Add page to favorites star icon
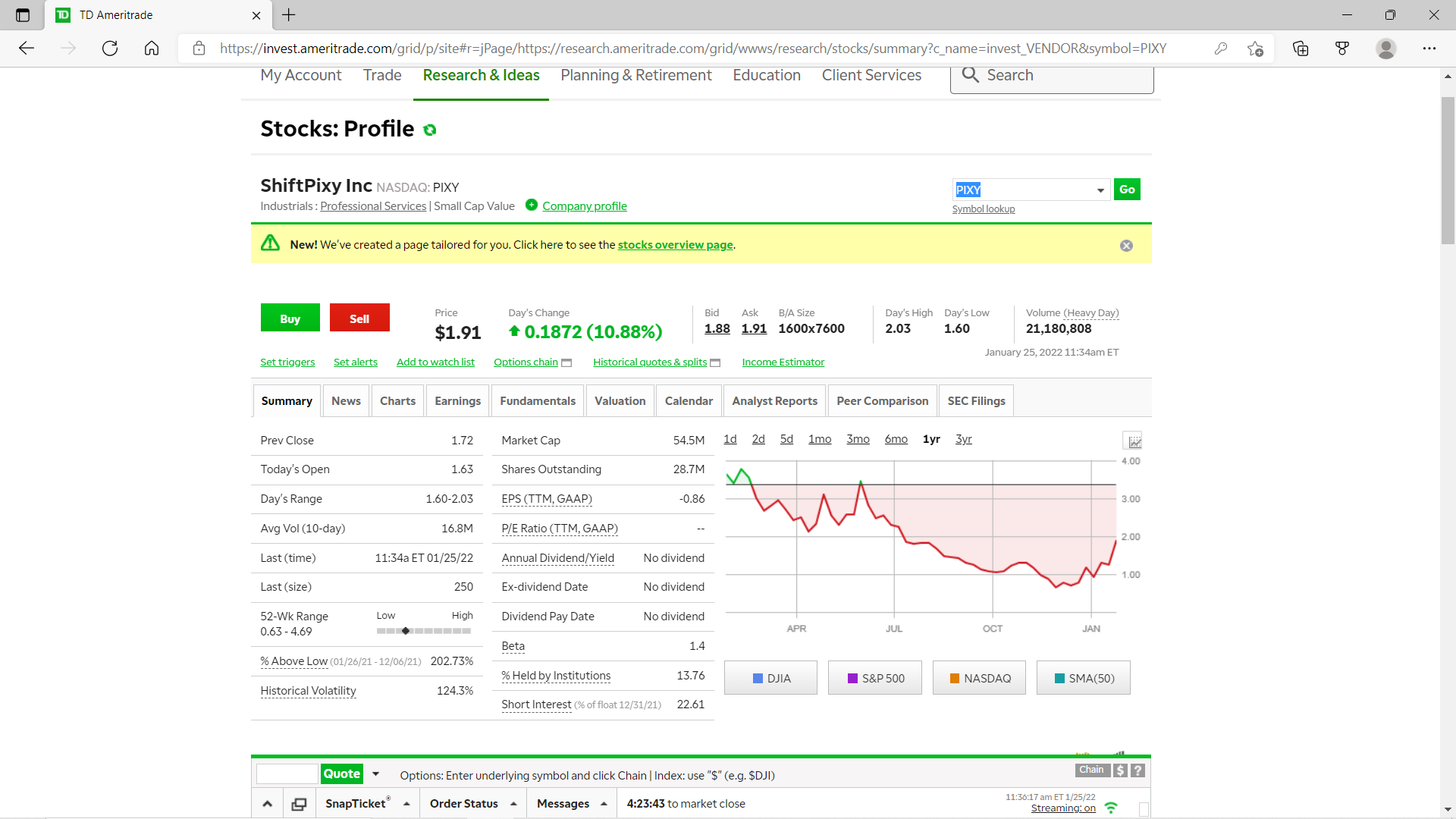Viewport: 1456px width, 819px height. pos(1255,49)
